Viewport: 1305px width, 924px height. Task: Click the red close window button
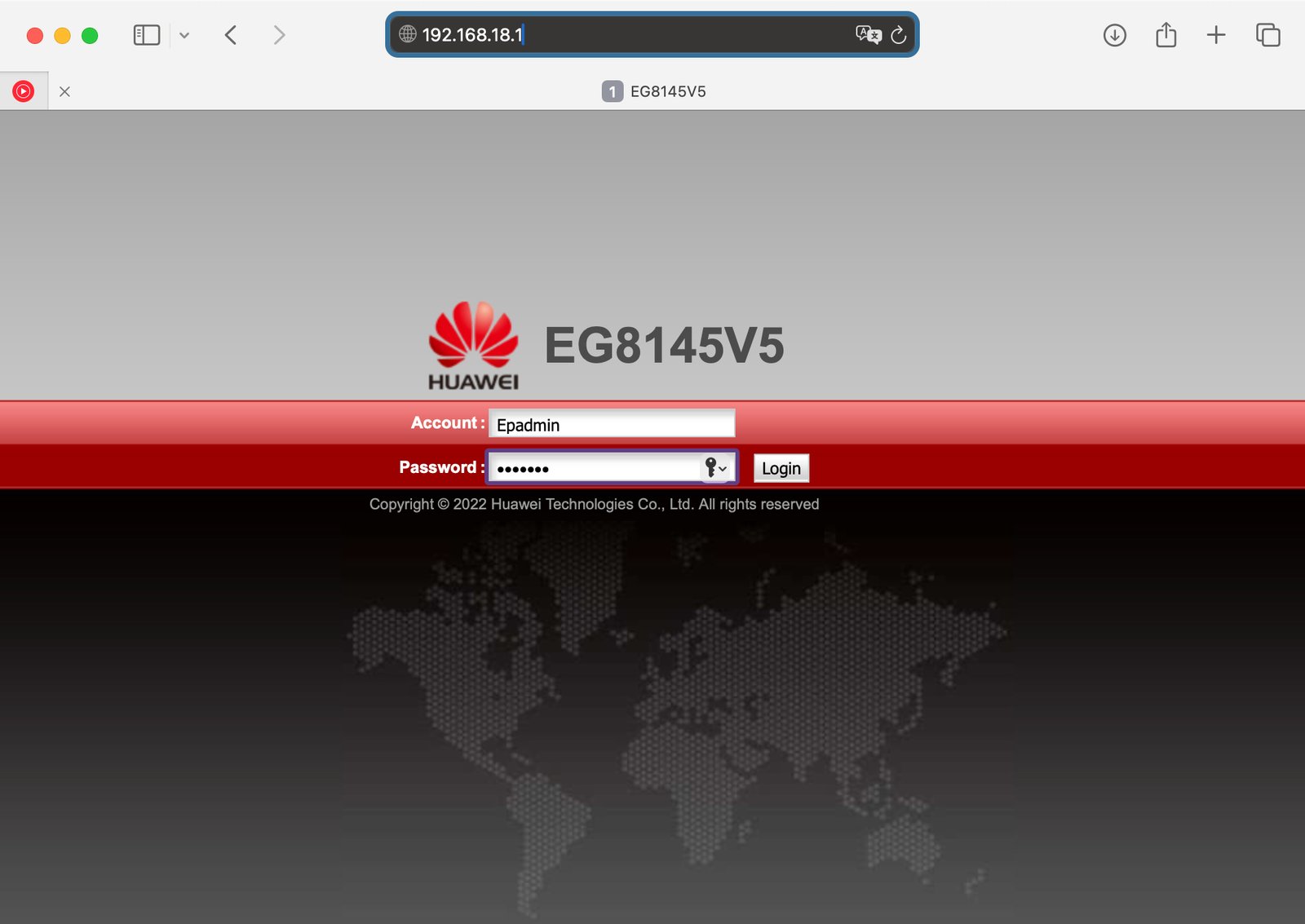click(35, 35)
